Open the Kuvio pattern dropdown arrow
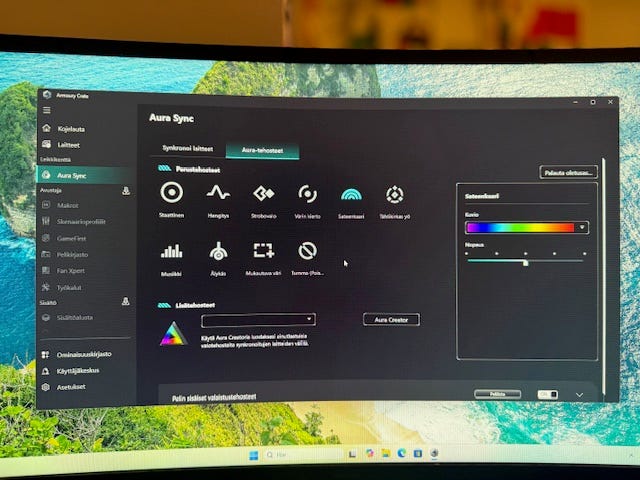Viewport: 640px width, 480px height. click(x=582, y=227)
